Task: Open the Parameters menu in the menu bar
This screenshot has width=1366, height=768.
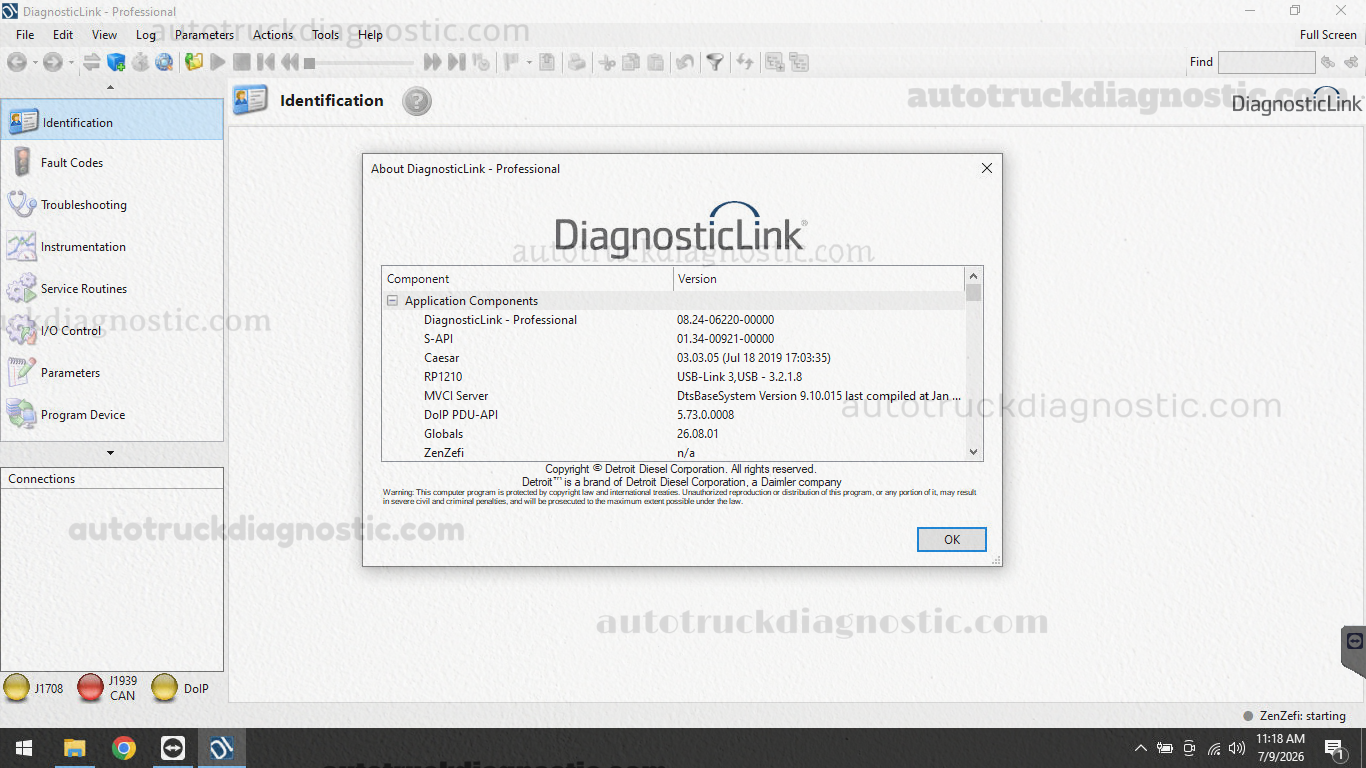Action: 204,34
